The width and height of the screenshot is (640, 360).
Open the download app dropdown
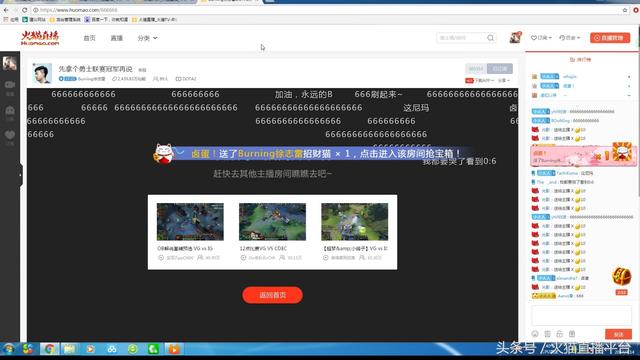[480, 80]
